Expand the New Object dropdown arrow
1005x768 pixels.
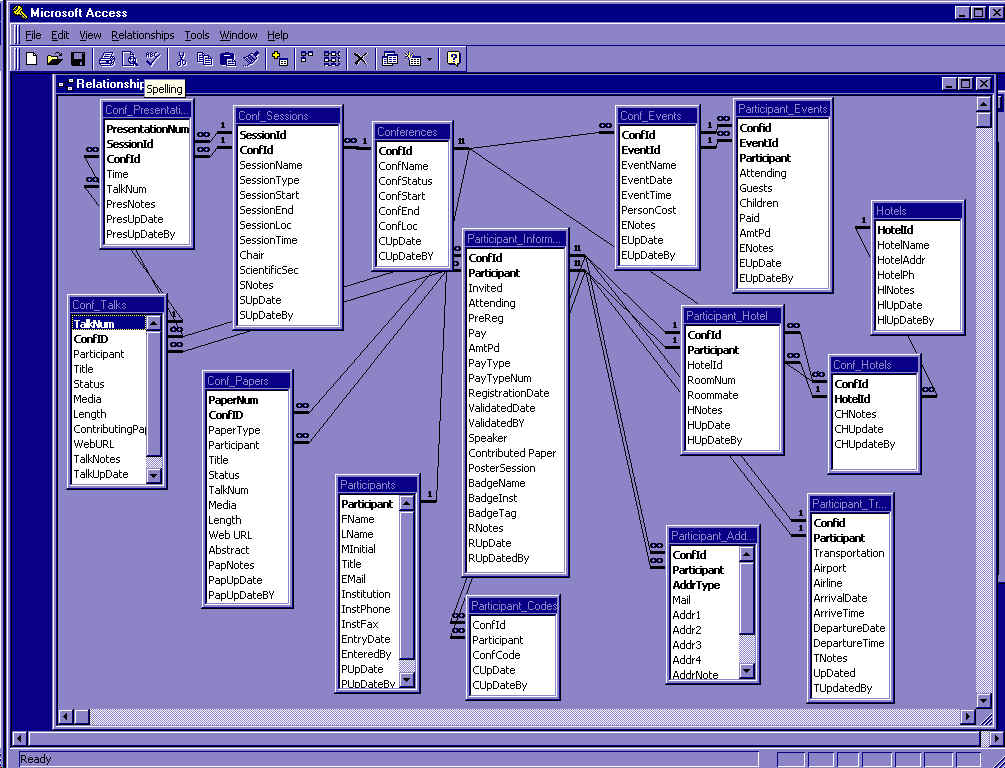click(x=430, y=59)
